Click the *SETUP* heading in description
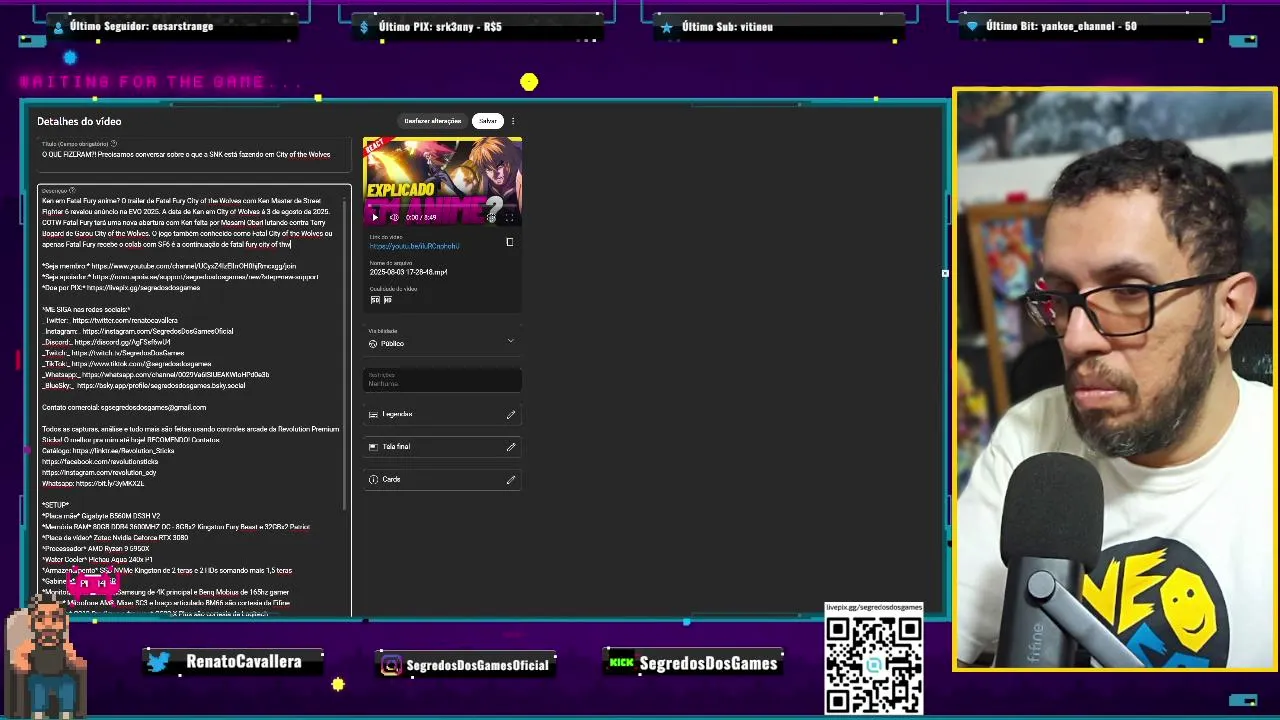1280x720 pixels. pos(56,506)
